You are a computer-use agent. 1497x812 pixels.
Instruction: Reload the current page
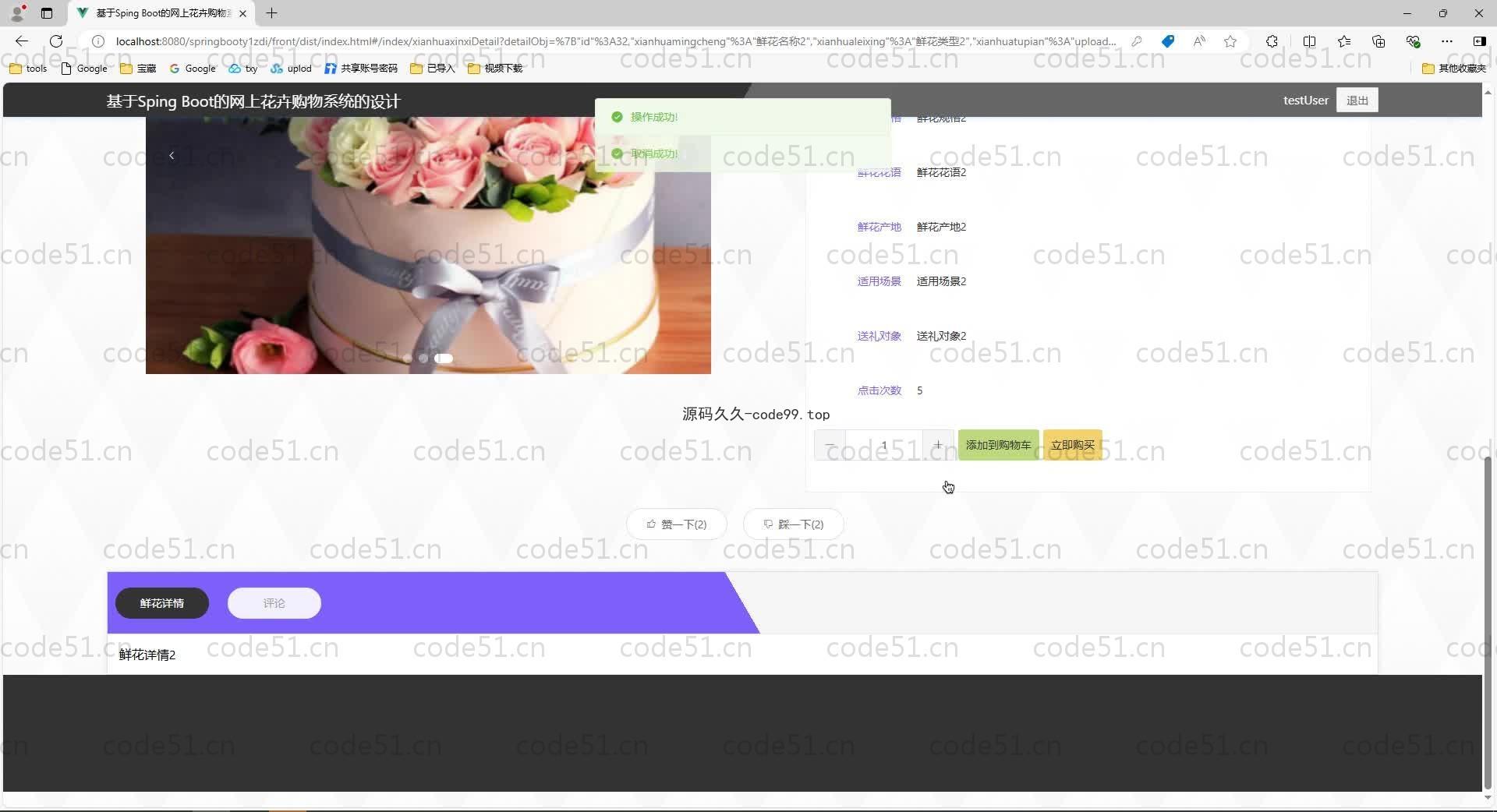[x=56, y=41]
